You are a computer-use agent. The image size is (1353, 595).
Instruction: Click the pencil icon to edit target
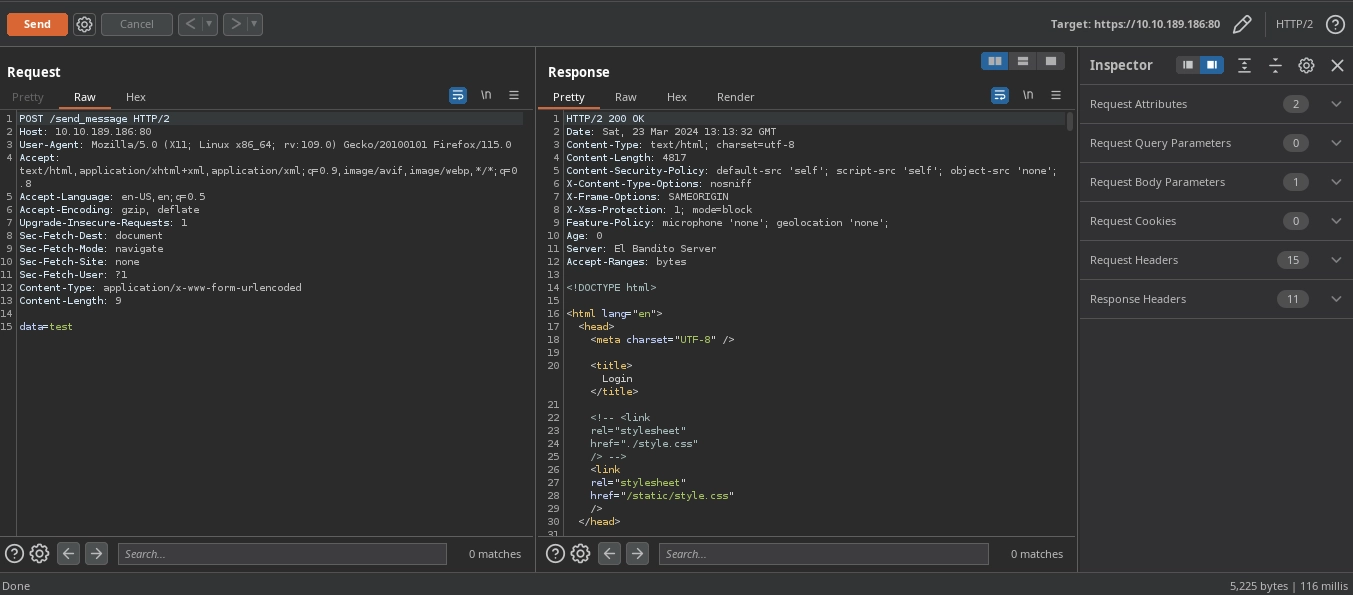pyautogui.click(x=1242, y=24)
